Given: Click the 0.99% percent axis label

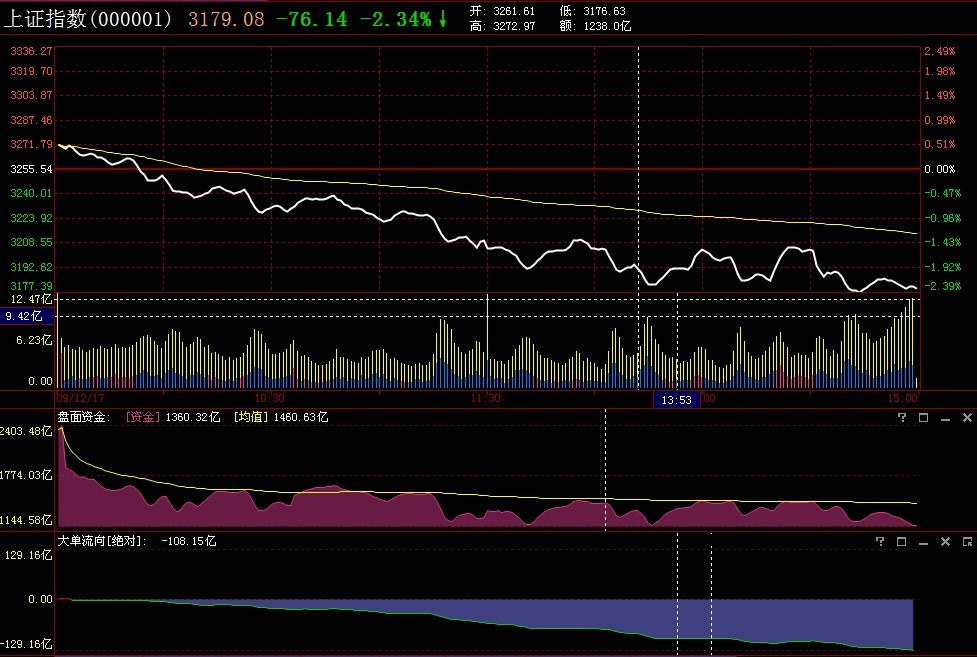Looking at the screenshot, I should 940,120.
